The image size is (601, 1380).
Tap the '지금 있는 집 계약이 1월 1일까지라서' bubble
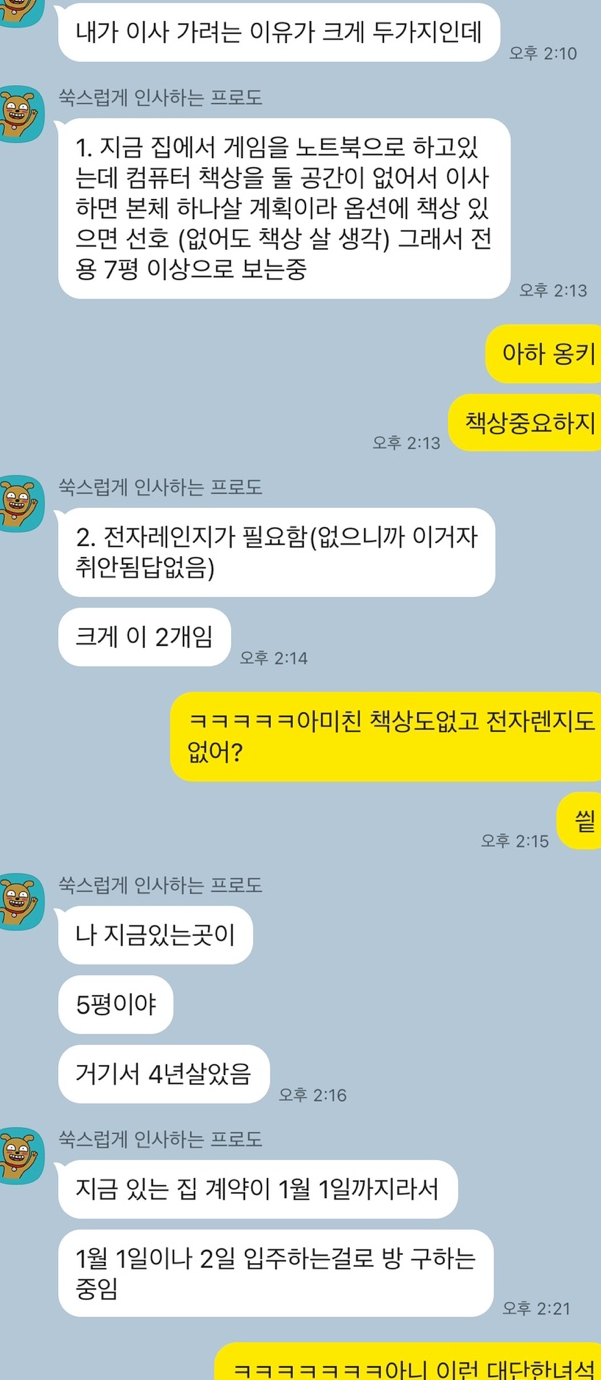(258, 1189)
